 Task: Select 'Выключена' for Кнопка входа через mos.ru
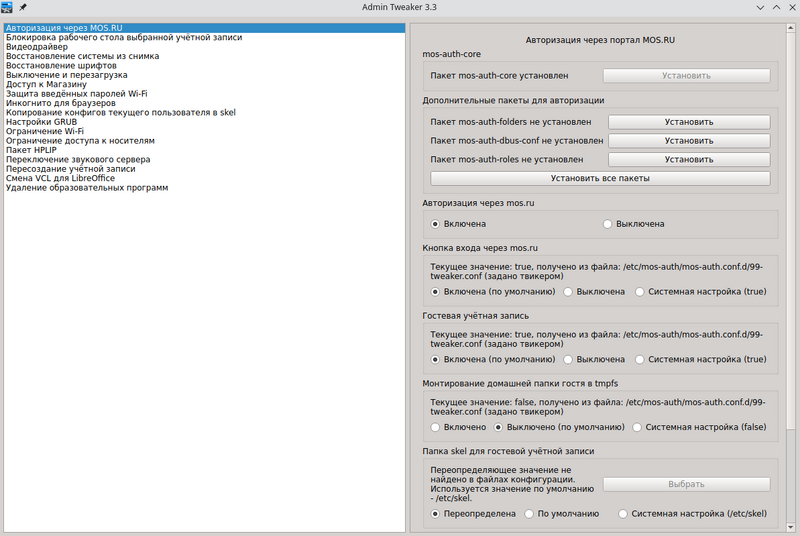(x=568, y=292)
